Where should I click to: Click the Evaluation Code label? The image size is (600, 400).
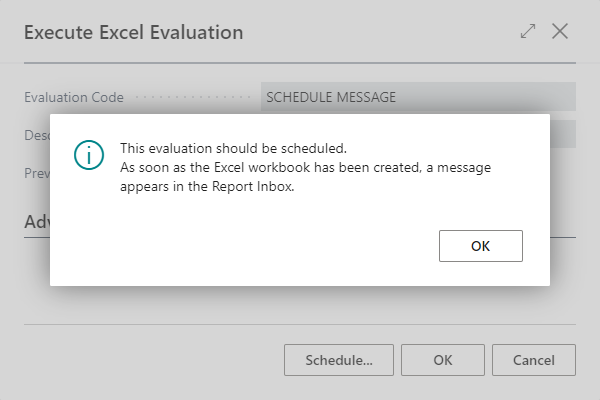74,97
